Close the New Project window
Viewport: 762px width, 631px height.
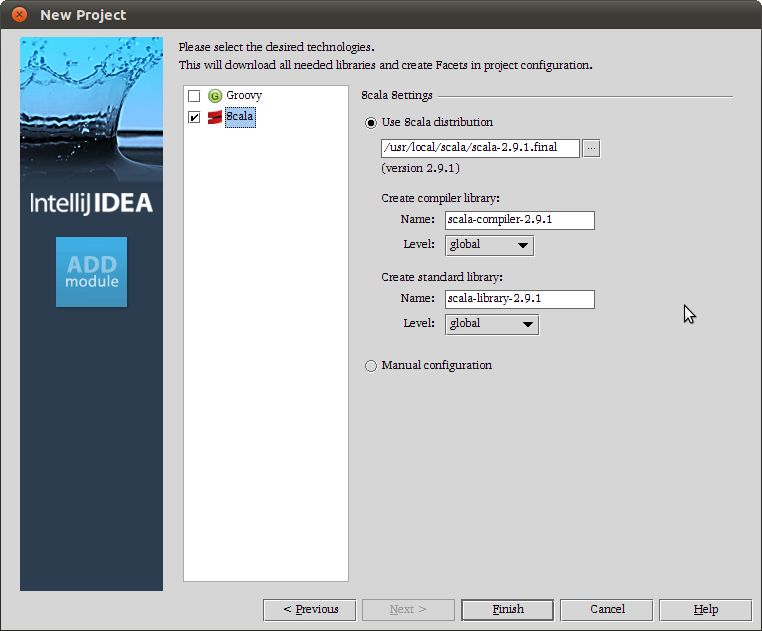click(x=19, y=15)
